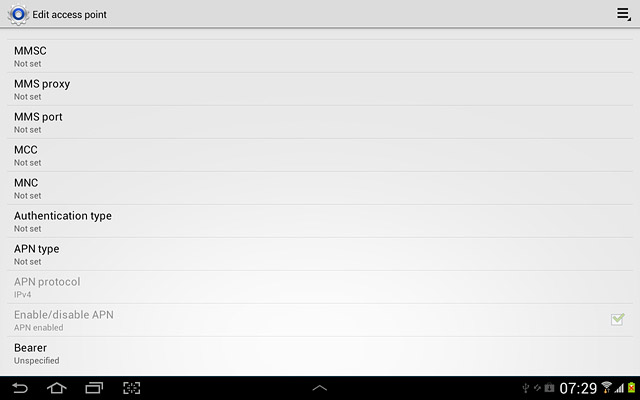The width and height of the screenshot is (640, 400).
Task: Edit the MNC value
Action: coord(320,189)
